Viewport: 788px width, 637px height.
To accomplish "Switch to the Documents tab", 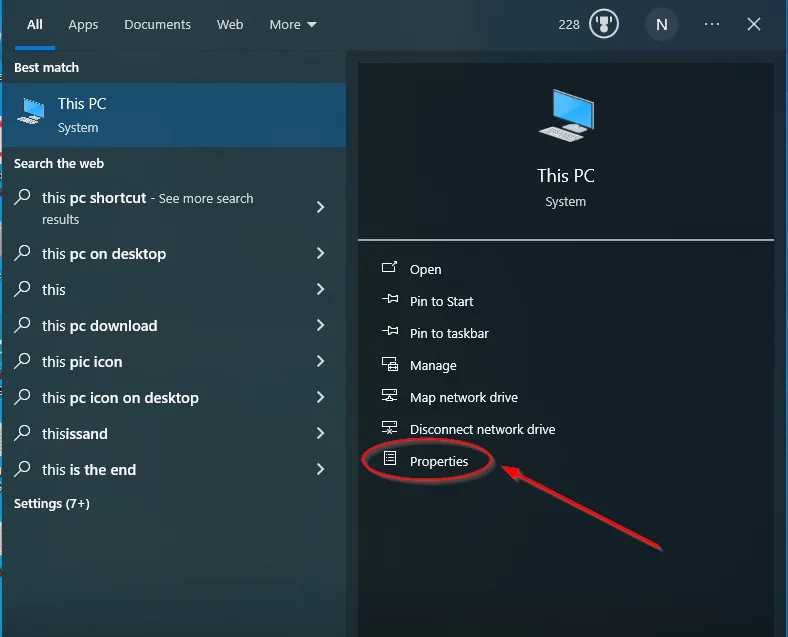I will coord(157,24).
